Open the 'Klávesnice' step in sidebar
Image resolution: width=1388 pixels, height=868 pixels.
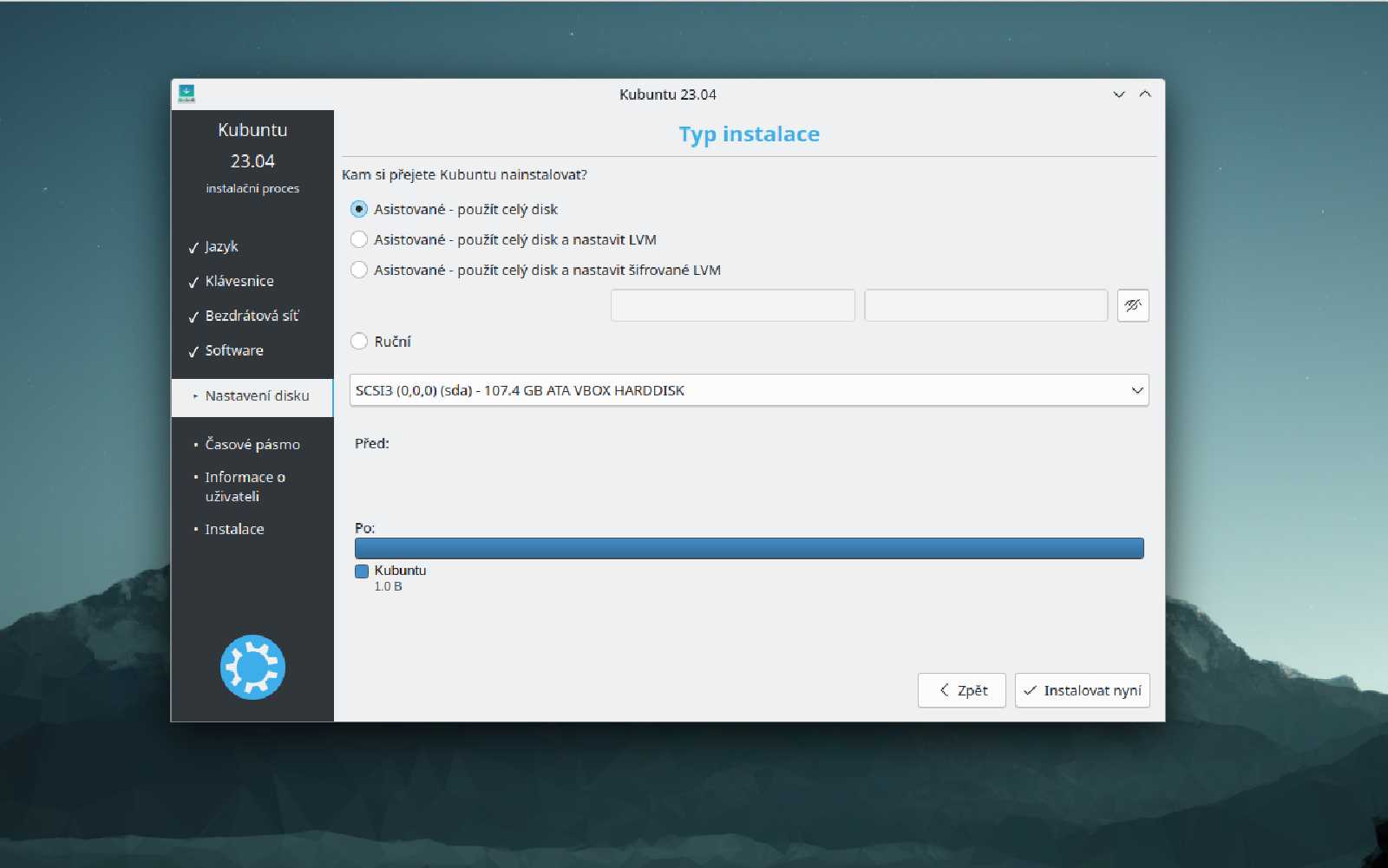[x=231, y=281]
